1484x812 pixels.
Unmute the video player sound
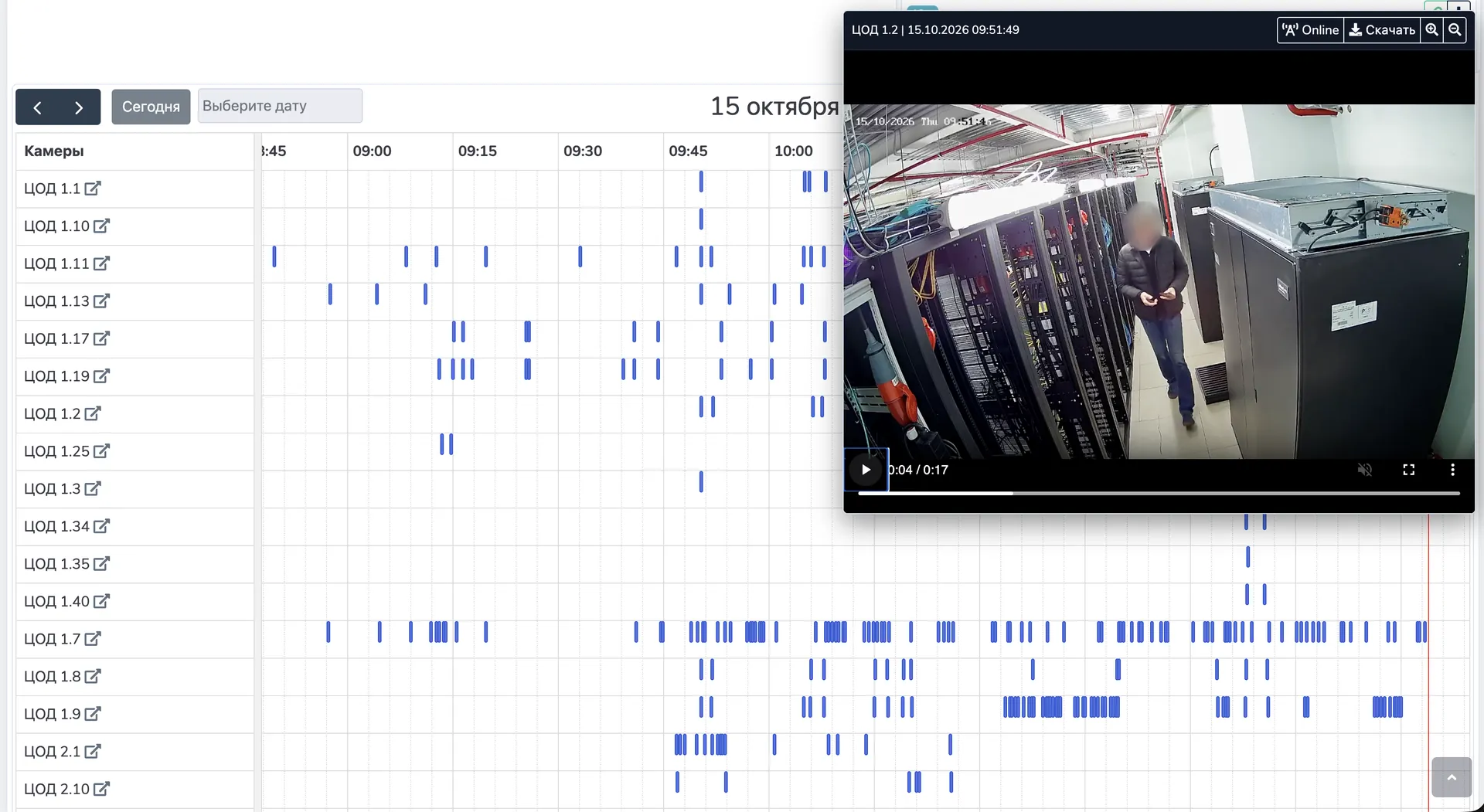1365,470
